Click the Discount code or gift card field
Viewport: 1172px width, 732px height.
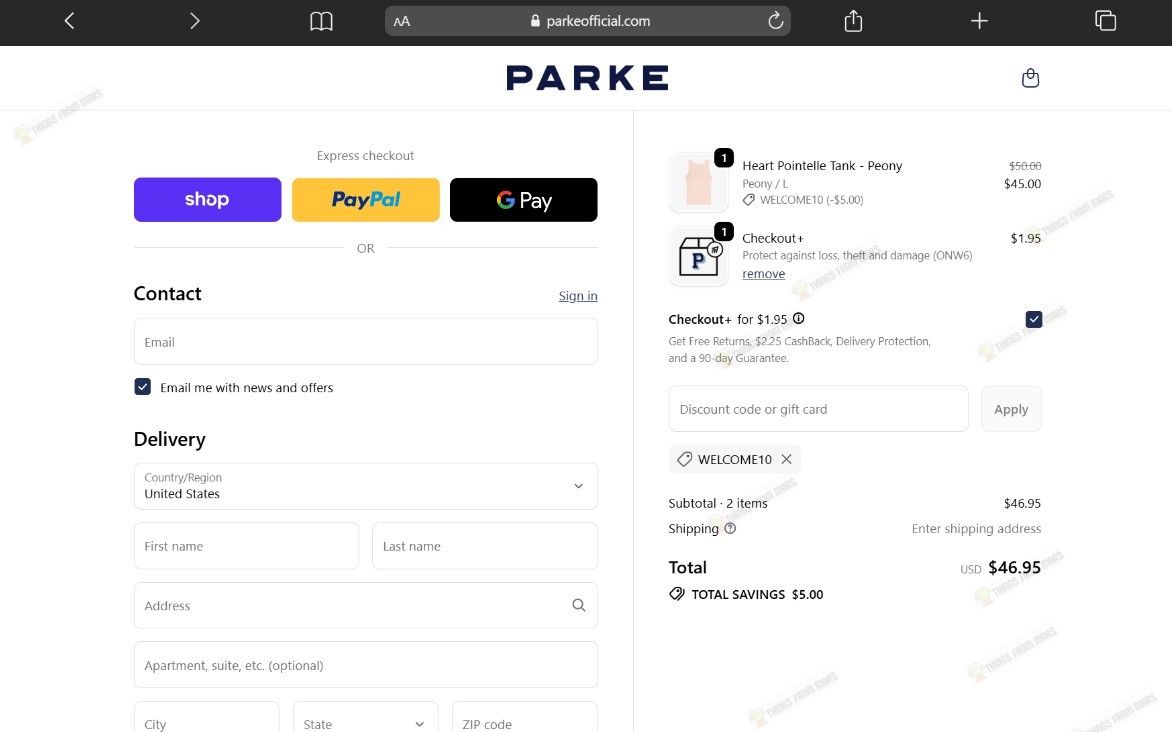(818, 409)
